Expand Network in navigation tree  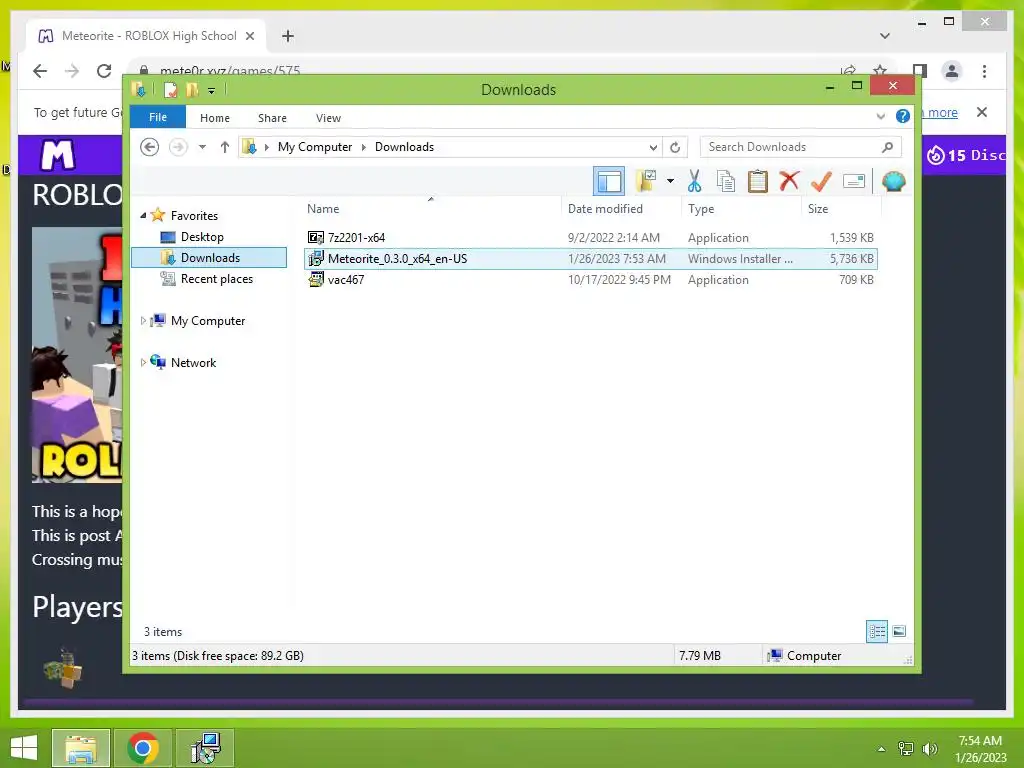pyautogui.click(x=143, y=362)
